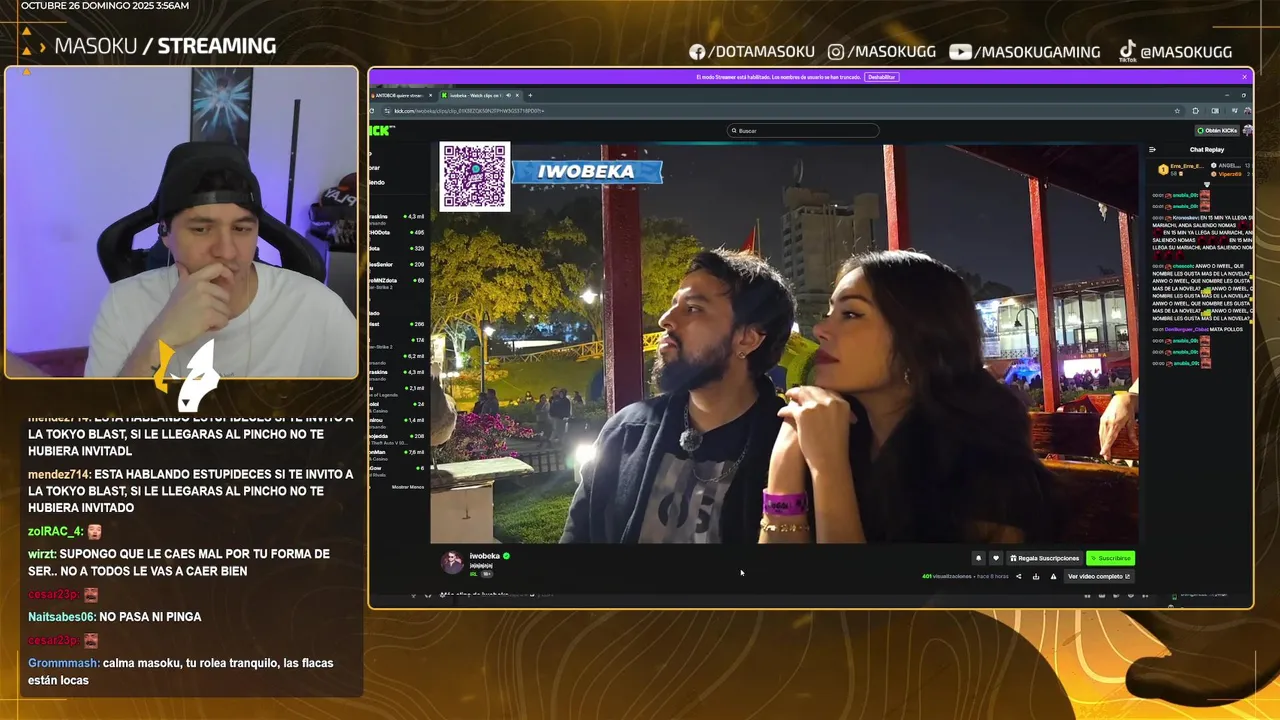Image resolution: width=1280 pixels, height=720 pixels.
Task: Click the IWOBEKA banner overlay in the video
Action: click(x=587, y=172)
